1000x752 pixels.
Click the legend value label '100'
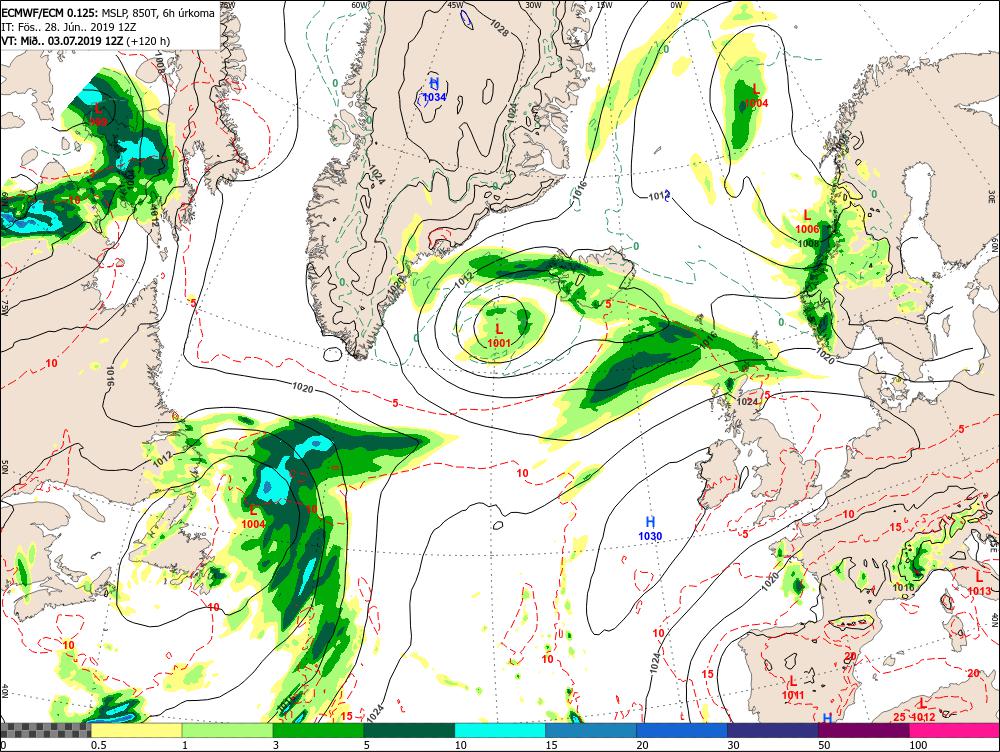918,745
